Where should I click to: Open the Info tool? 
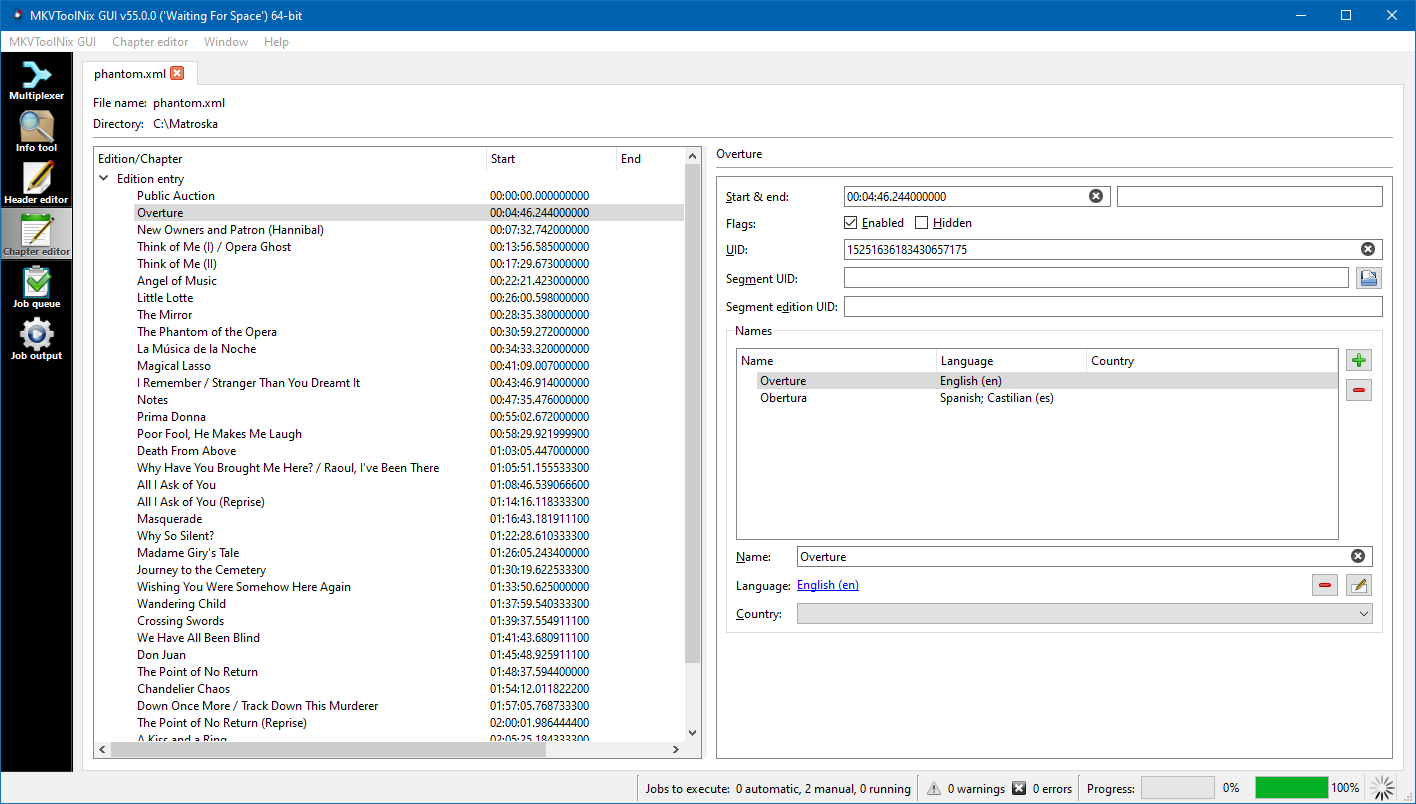36,131
